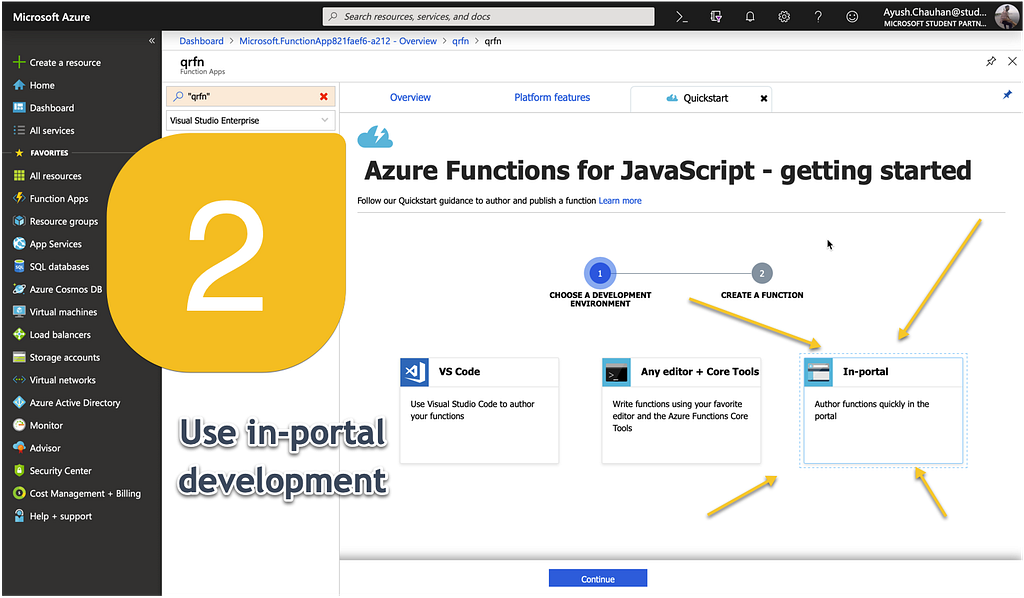
Task: Switch to the Overview tab
Action: pyautogui.click(x=410, y=97)
